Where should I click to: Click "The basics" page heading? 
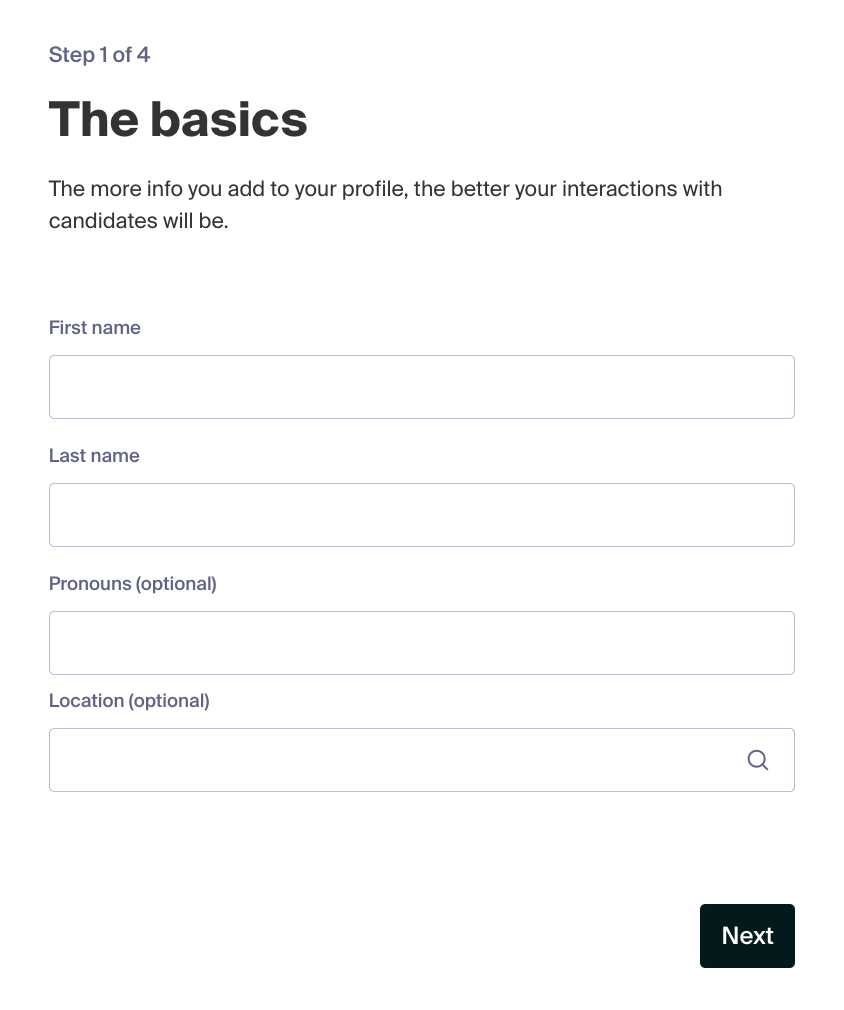[x=178, y=119]
